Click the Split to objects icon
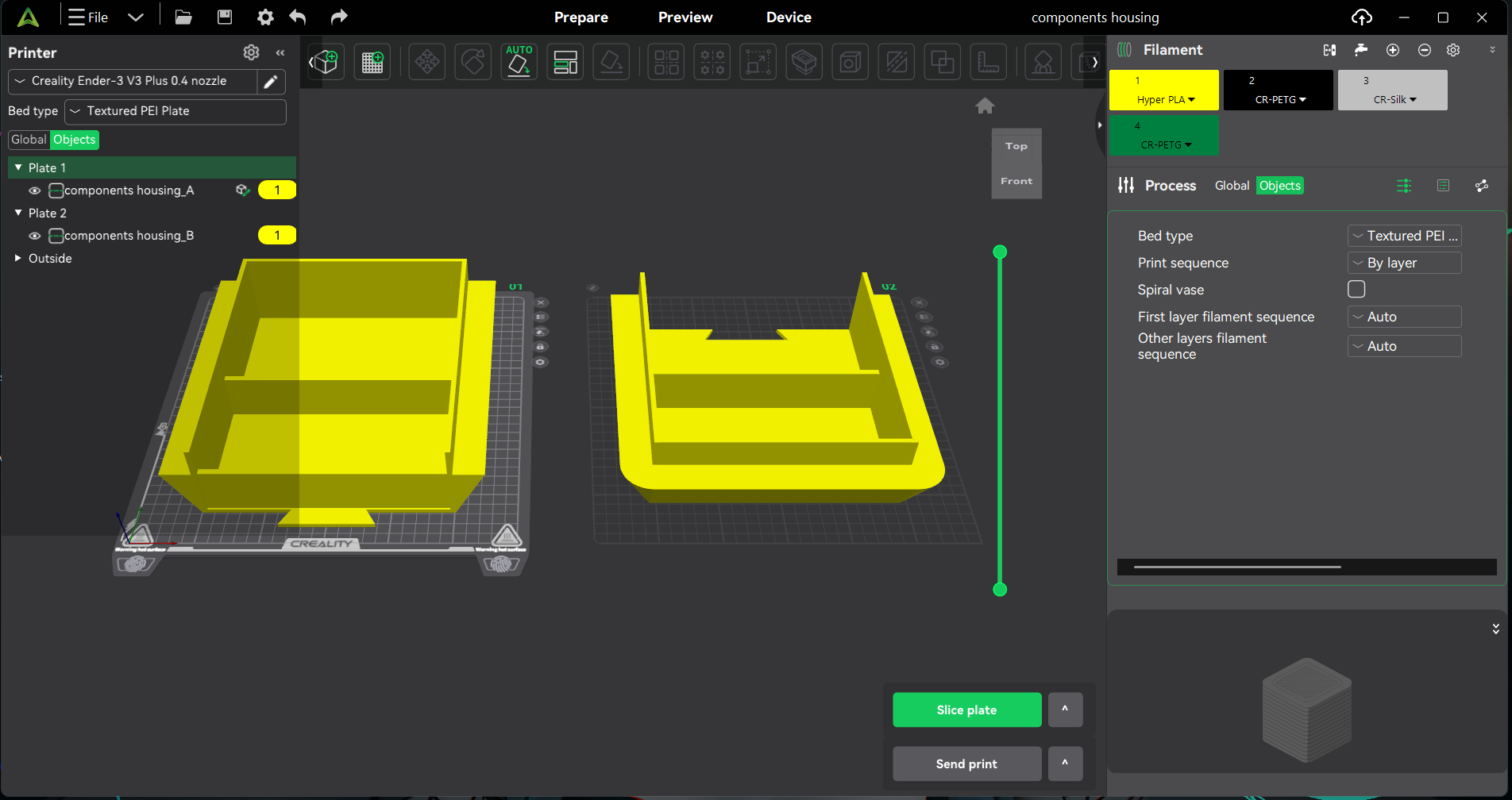Viewport: 1512px width, 800px height. click(x=666, y=62)
